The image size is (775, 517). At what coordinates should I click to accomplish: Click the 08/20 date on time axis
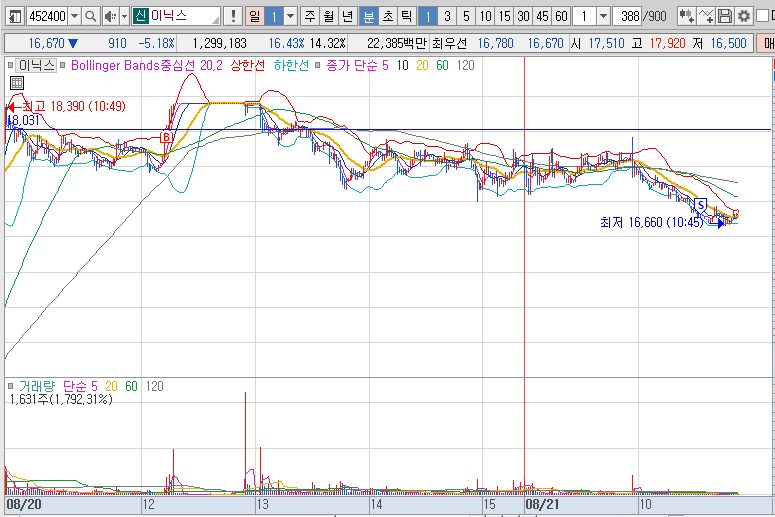point(24,504)
